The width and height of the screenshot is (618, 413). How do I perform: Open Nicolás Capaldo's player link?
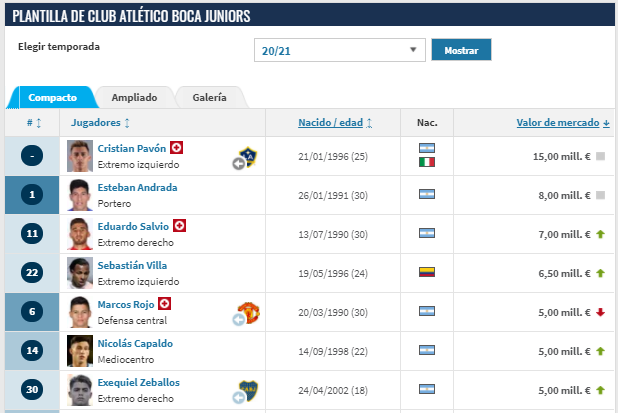pos(135,343)
